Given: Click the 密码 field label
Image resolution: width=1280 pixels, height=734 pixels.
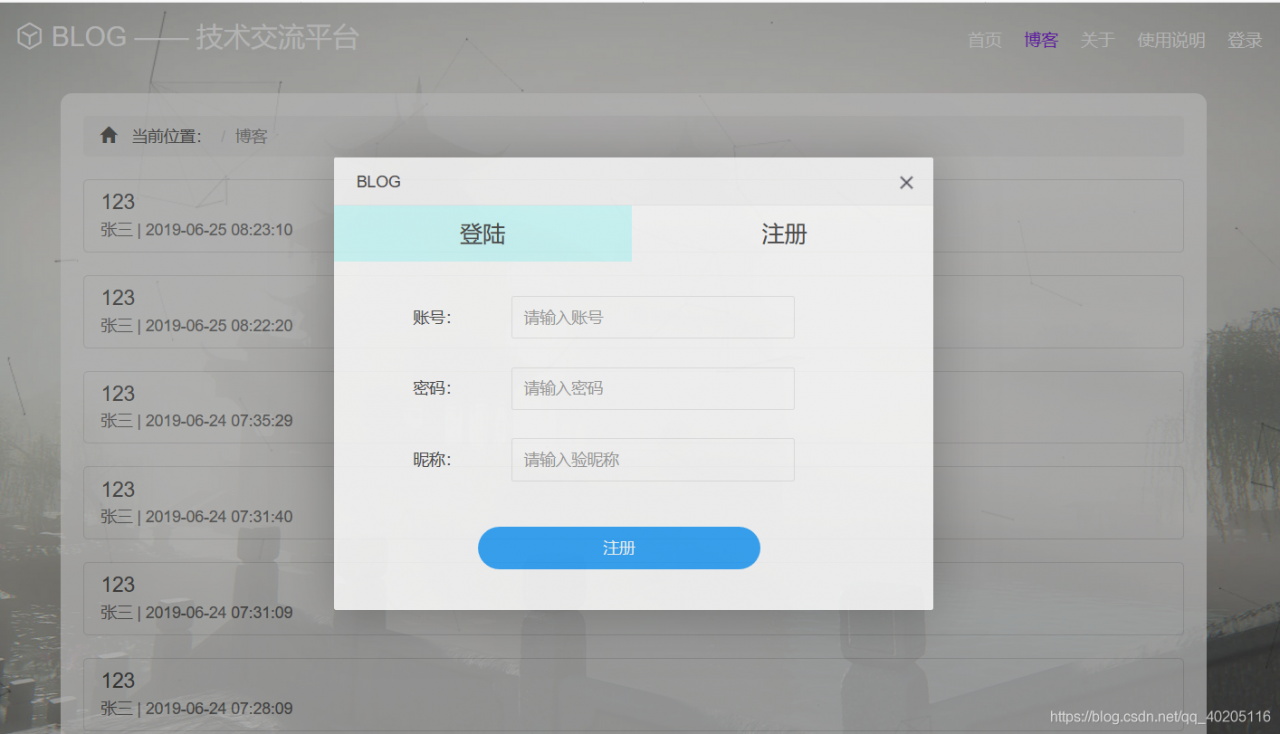Looking at the screenshot, I should (x=432, y=389).
